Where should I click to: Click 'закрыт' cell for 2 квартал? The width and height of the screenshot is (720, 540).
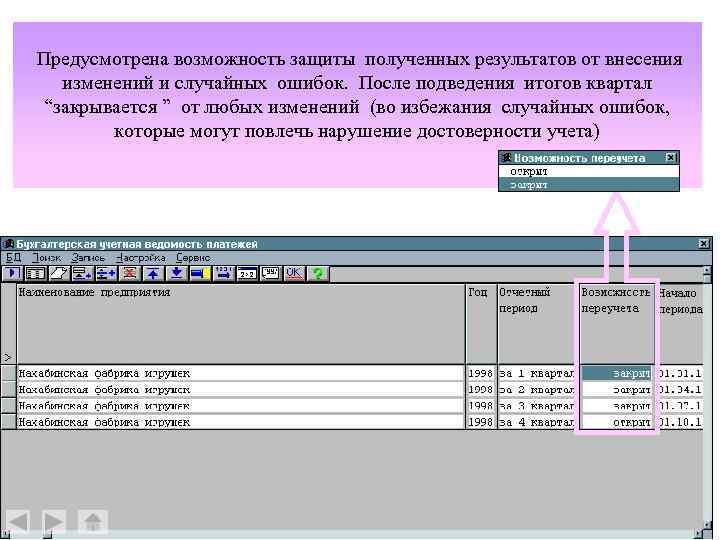tap(617, 389)
